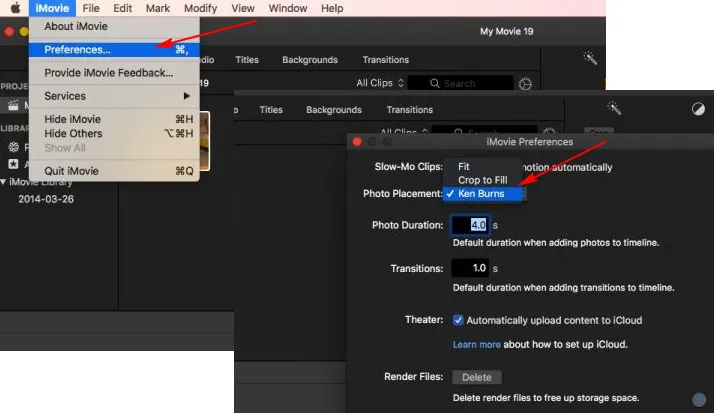Choose Quit iMovie

(114, 171)
